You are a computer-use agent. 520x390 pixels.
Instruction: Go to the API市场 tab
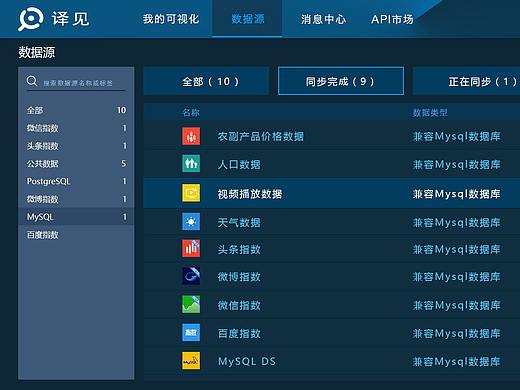tap(392, 19)
